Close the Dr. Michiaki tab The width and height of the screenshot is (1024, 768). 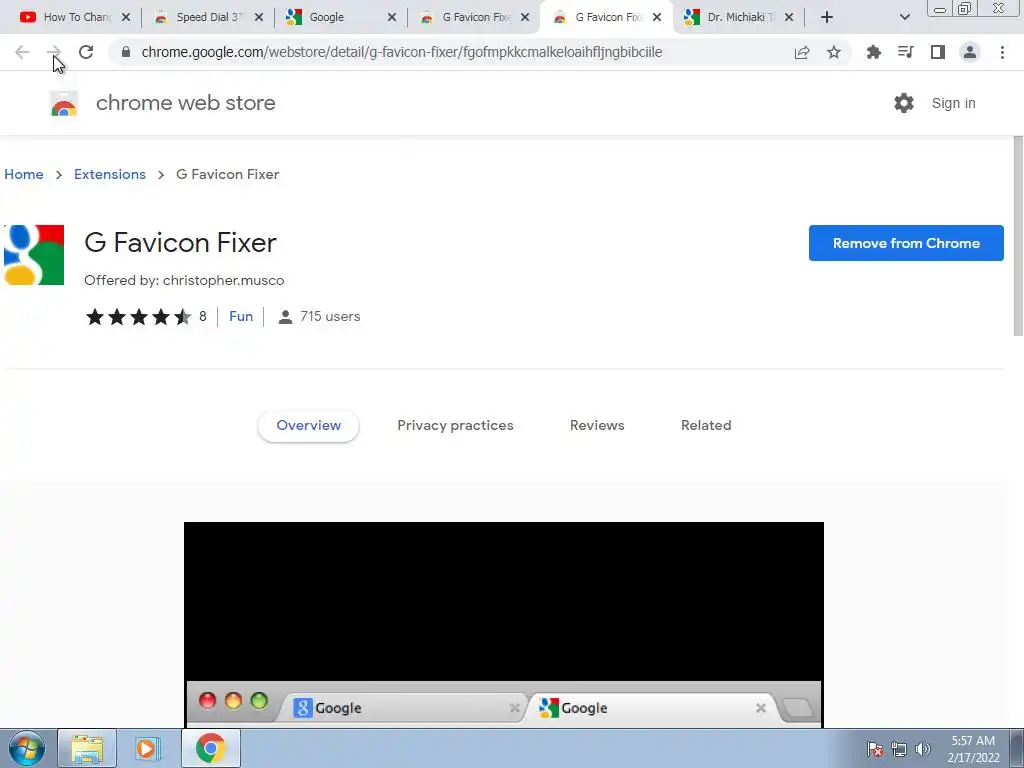click(x=789, y=17)
